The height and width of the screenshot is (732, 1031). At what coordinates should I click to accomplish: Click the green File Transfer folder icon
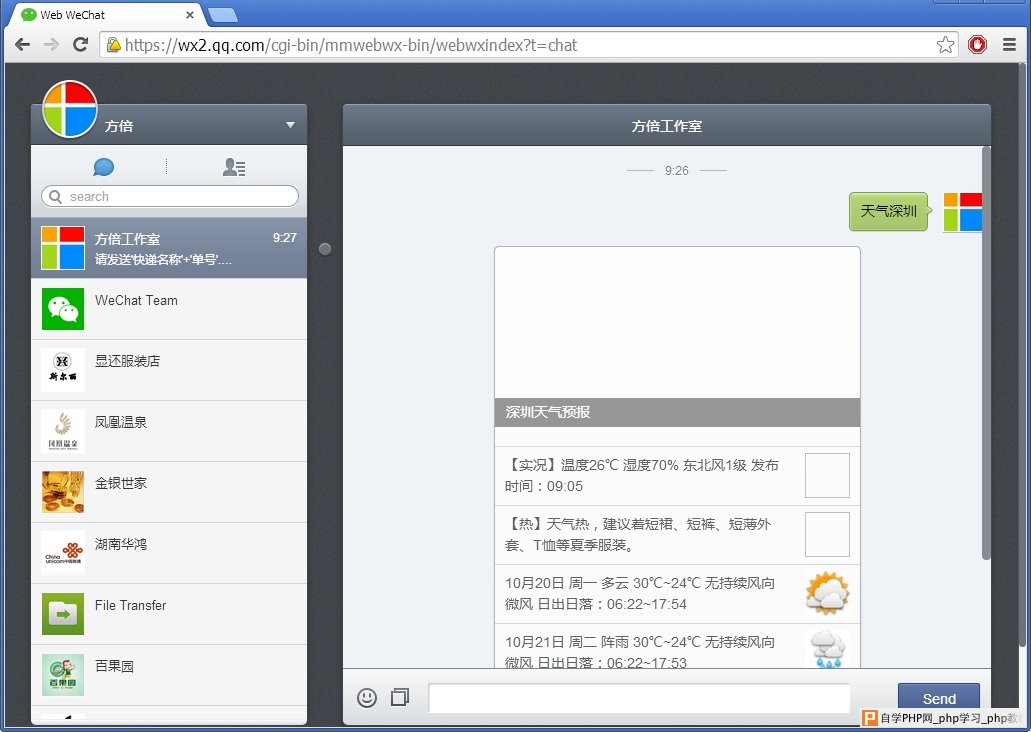pos(62,614)
